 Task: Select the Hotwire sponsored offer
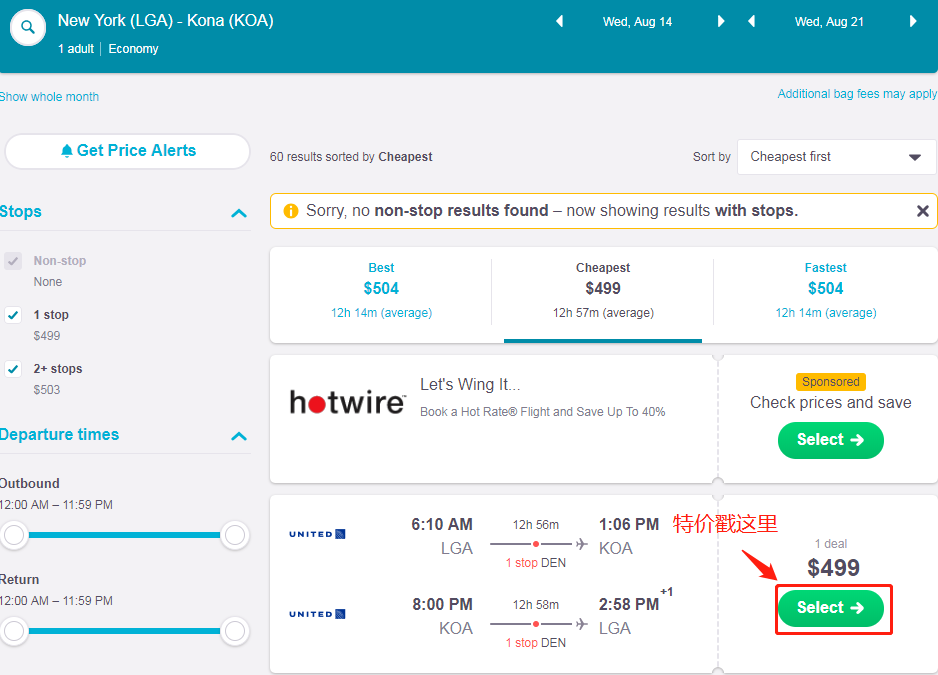(x=830, y=440)
